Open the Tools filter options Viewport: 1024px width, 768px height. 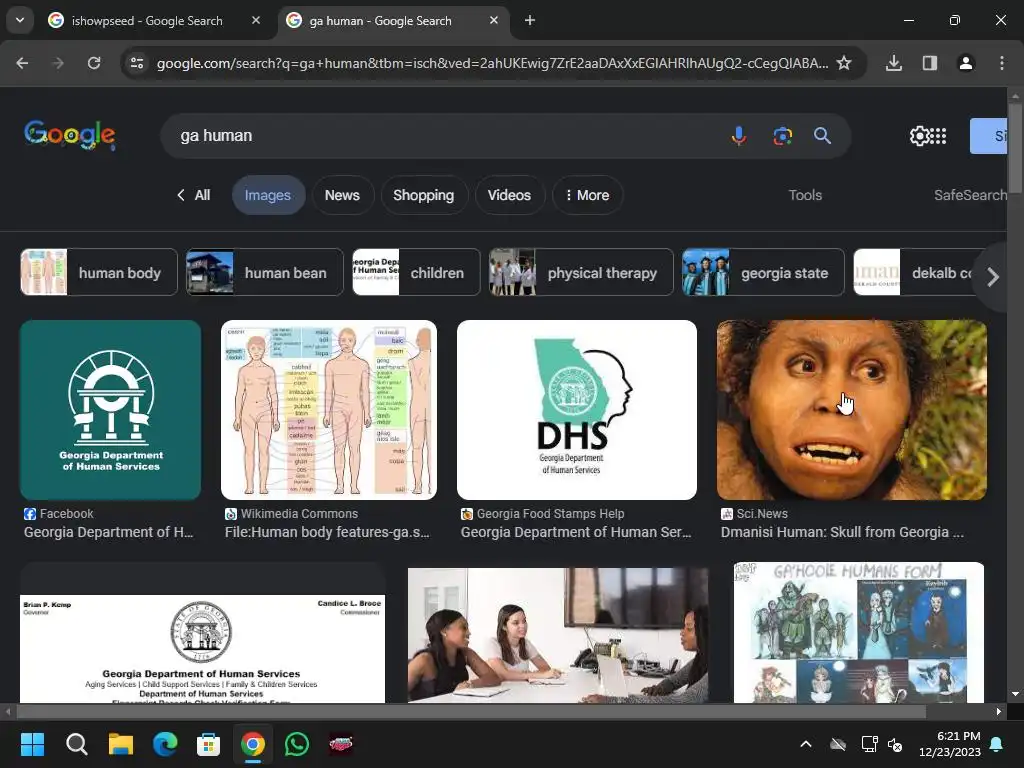coord(805,195)
